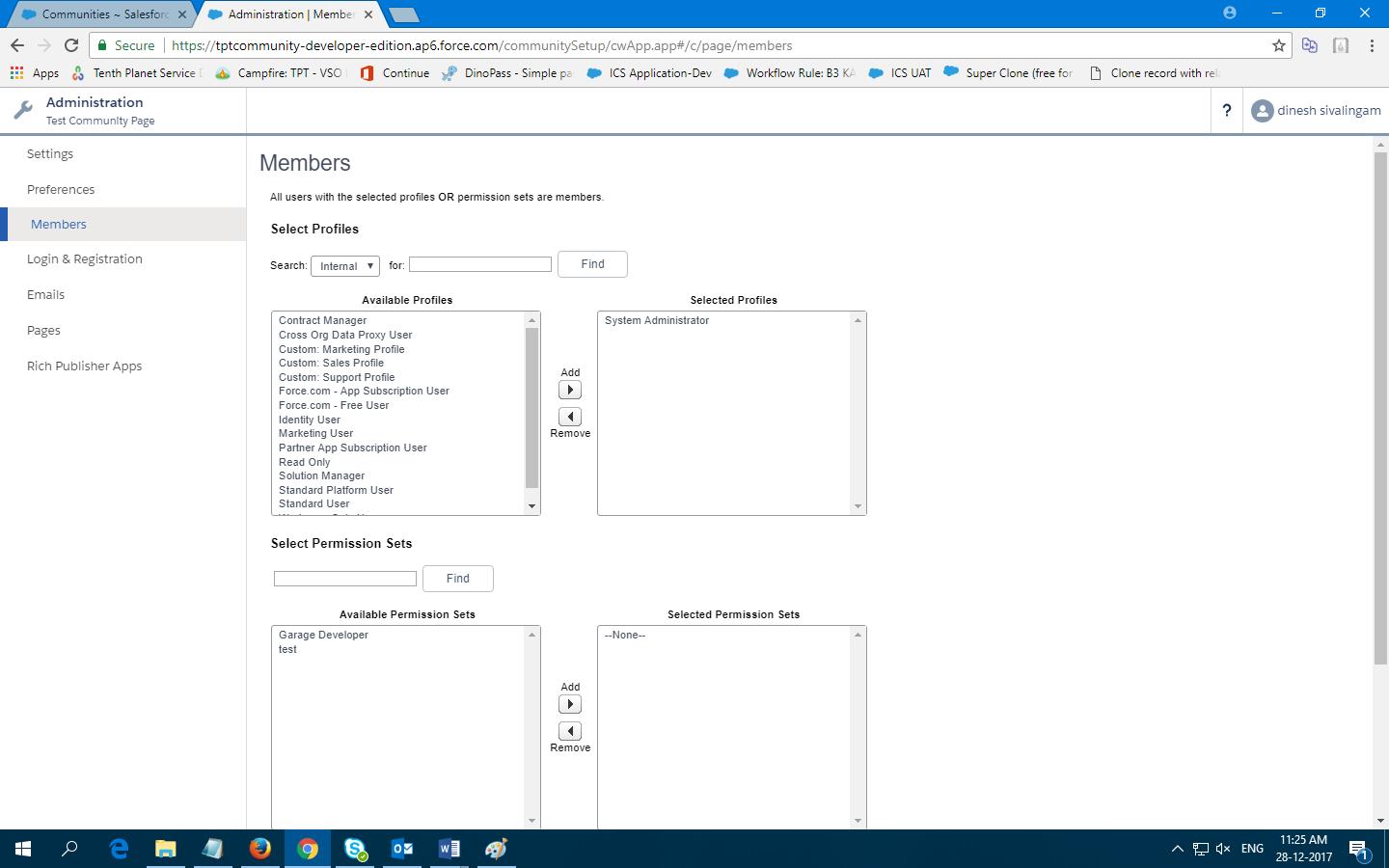
Task: Open Outlook from the taskbar
Action: pyautogui.click(x=402, y=849)
